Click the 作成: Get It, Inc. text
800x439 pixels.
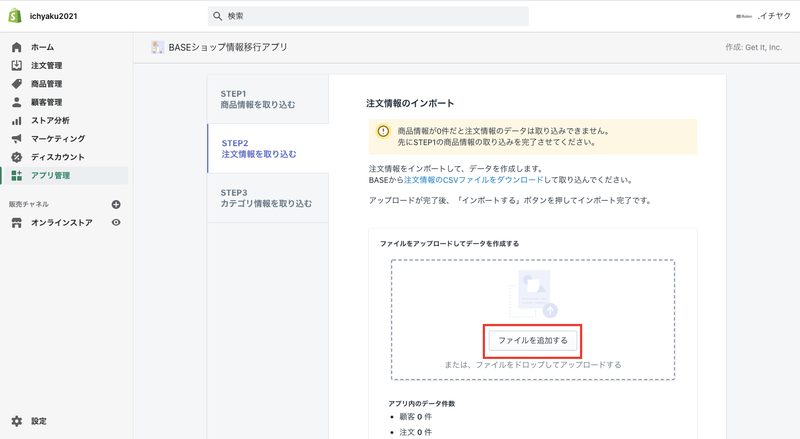click(753, 47)
